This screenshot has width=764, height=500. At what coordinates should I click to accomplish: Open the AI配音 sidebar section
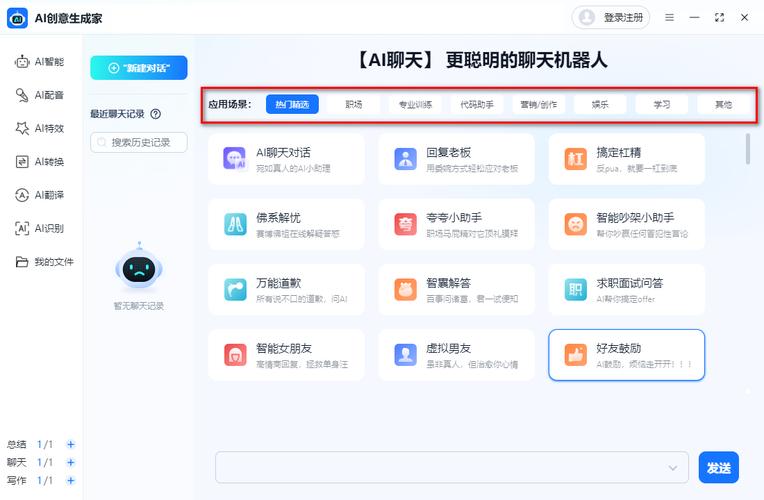pyautogui.click(x=39, y=95)
